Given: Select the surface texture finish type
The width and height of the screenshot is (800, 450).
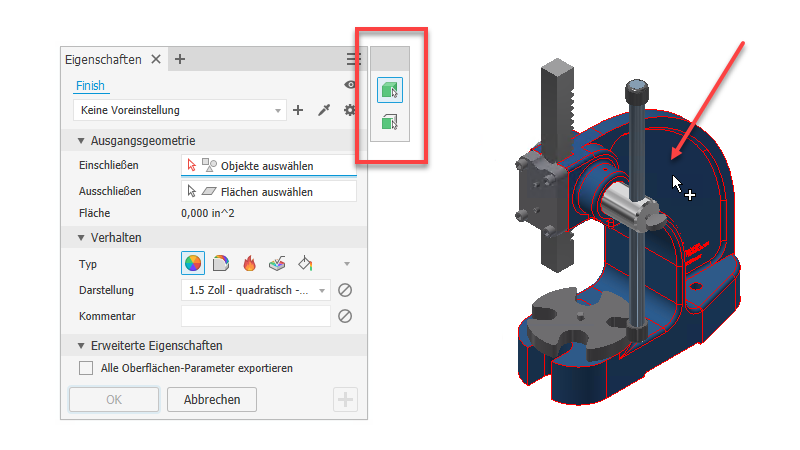Looking at the screenshot, I should point(277,263).
